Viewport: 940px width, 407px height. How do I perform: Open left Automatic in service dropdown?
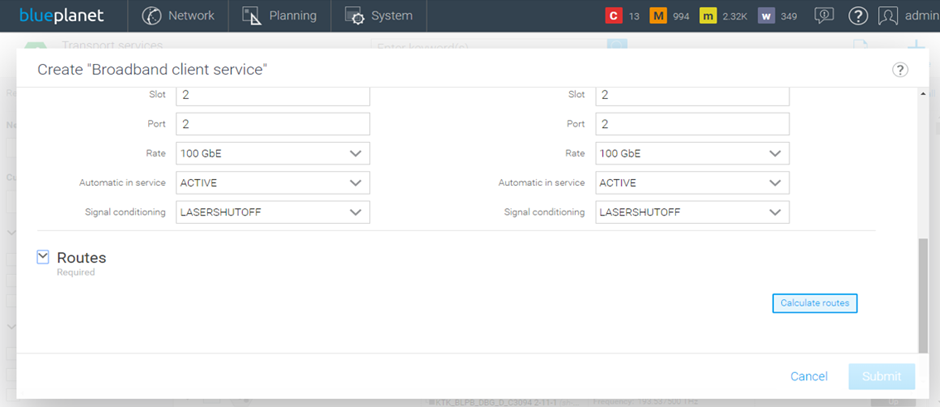pyautogui.click(x=273, y=183)
